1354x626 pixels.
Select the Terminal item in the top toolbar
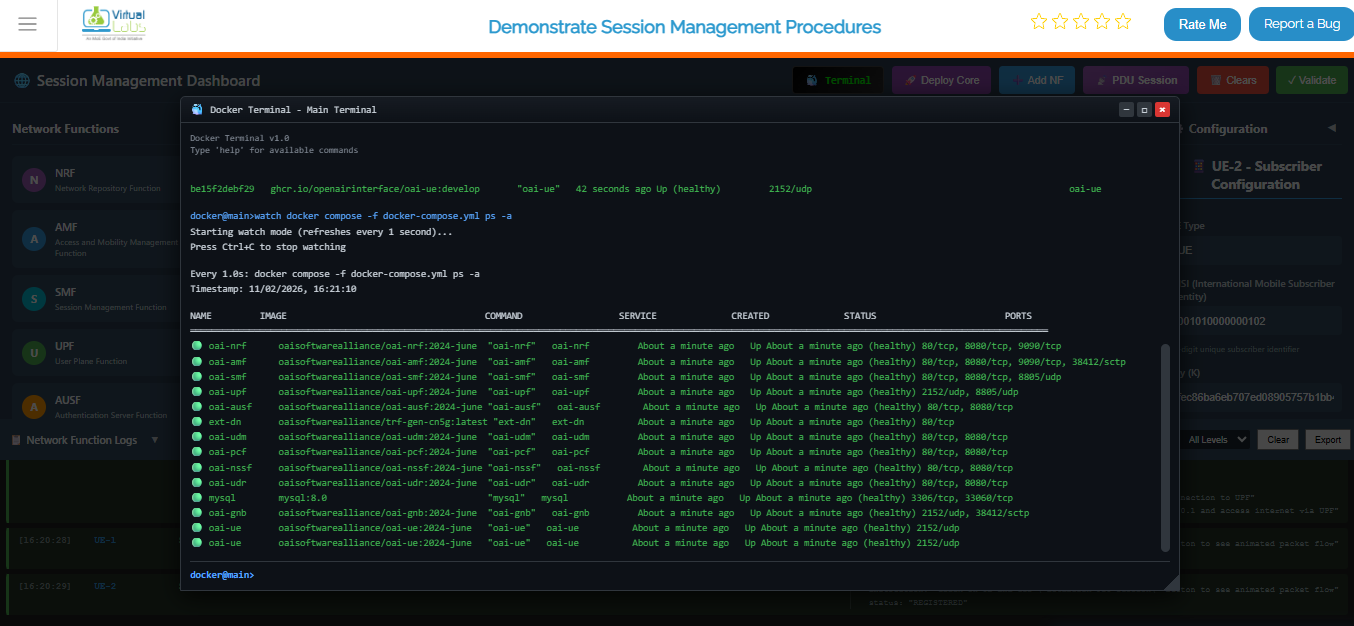point(839,79)
